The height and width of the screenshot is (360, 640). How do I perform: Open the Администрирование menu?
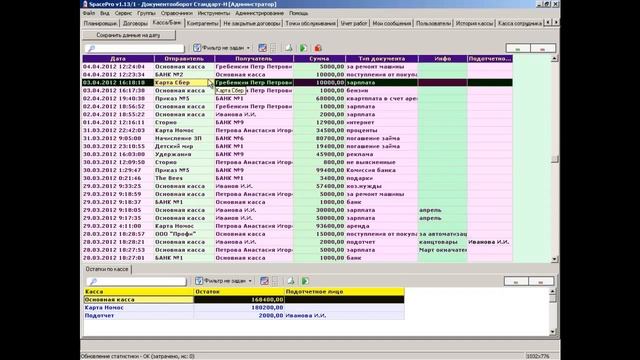259,13
